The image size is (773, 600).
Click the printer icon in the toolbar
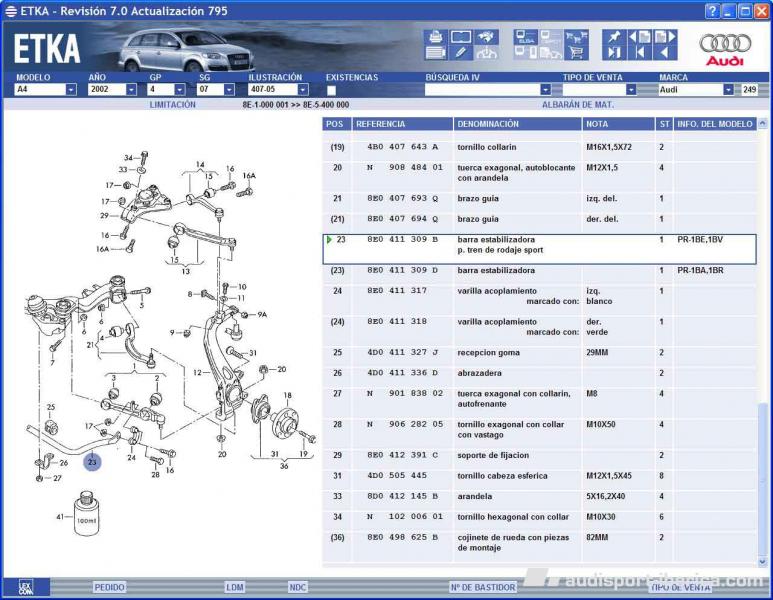[435, 36]
